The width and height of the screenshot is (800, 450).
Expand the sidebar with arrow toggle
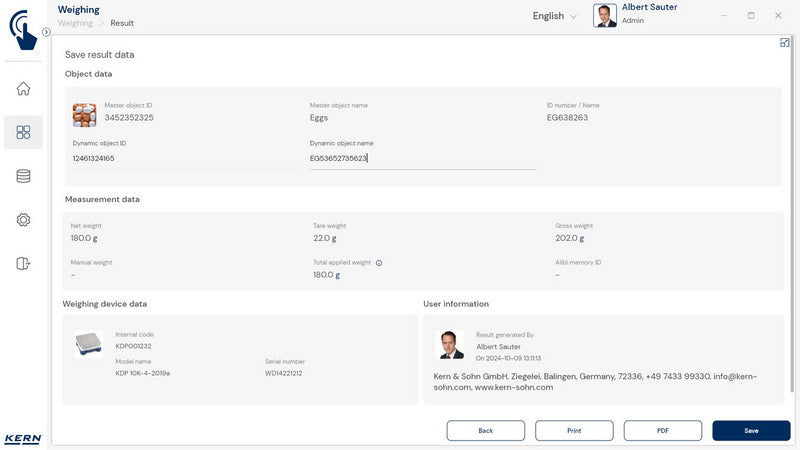tap(46, 32)
